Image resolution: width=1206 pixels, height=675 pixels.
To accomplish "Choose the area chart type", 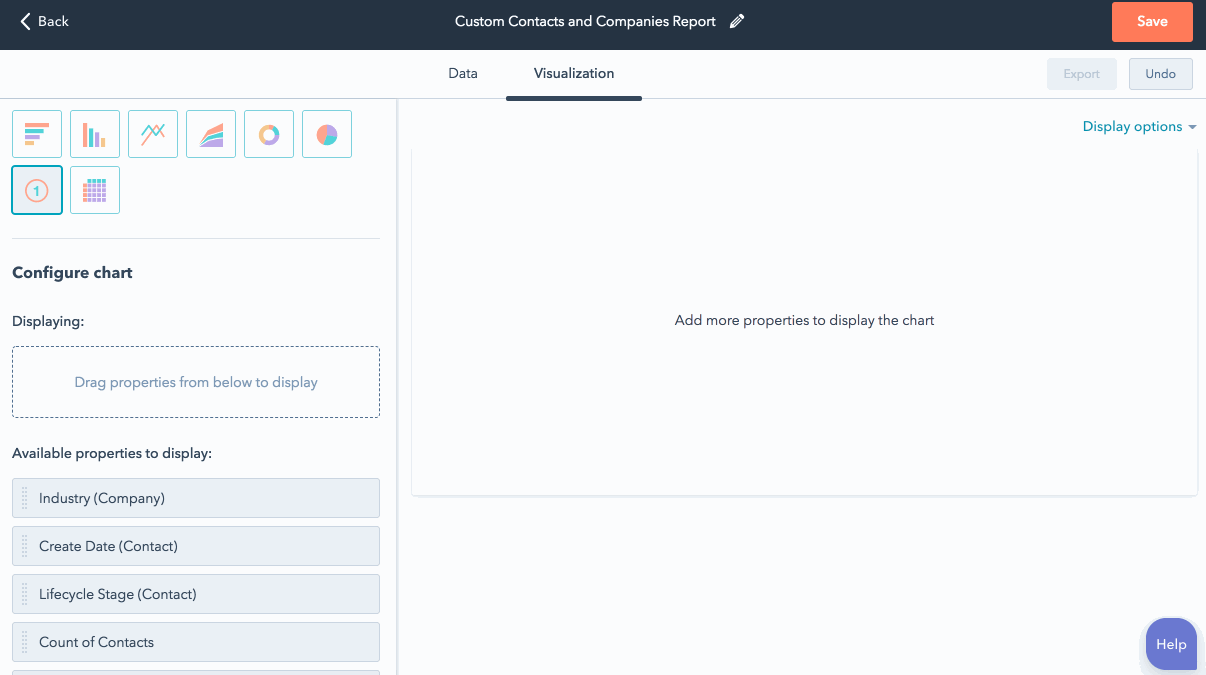I will [211, 134].
